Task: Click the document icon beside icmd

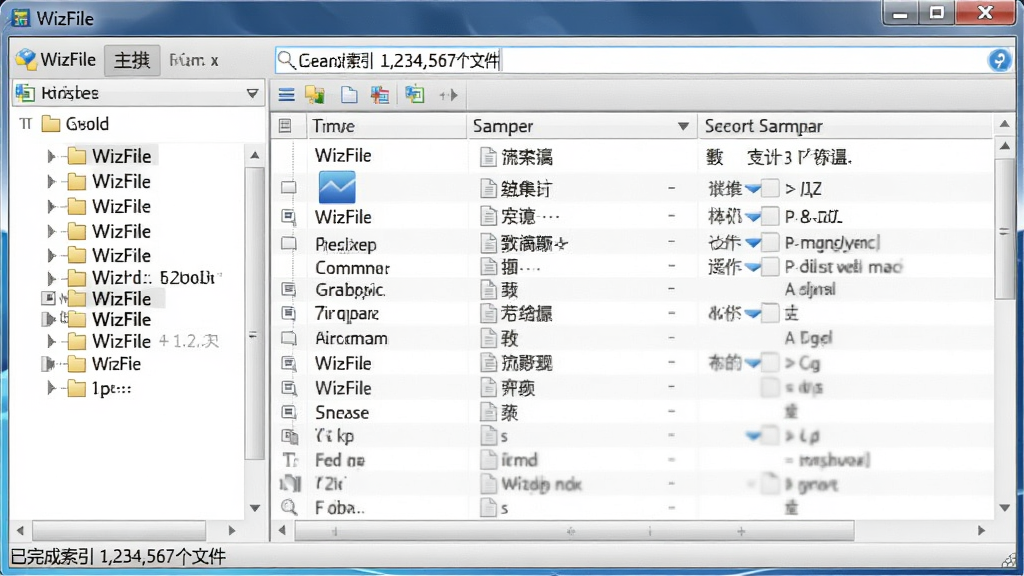Action: tap(488, 460)
